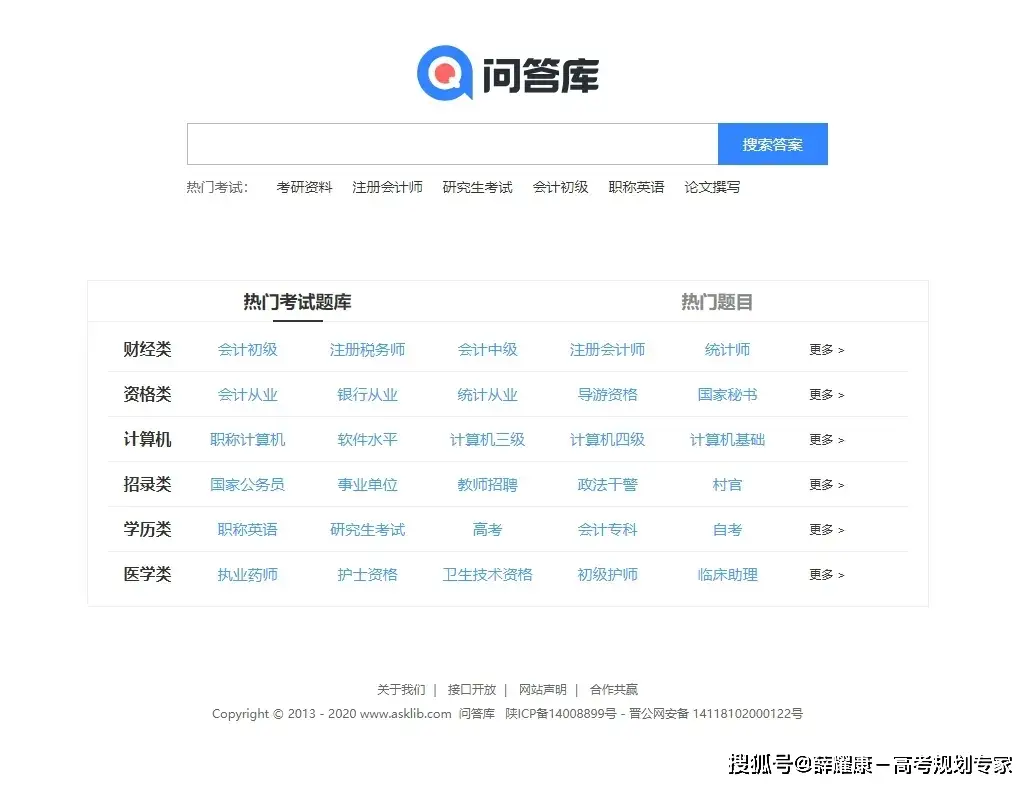Open the 论文撰写 hot exam link
Screen dimensions: 1035x786
coord(711,187)
